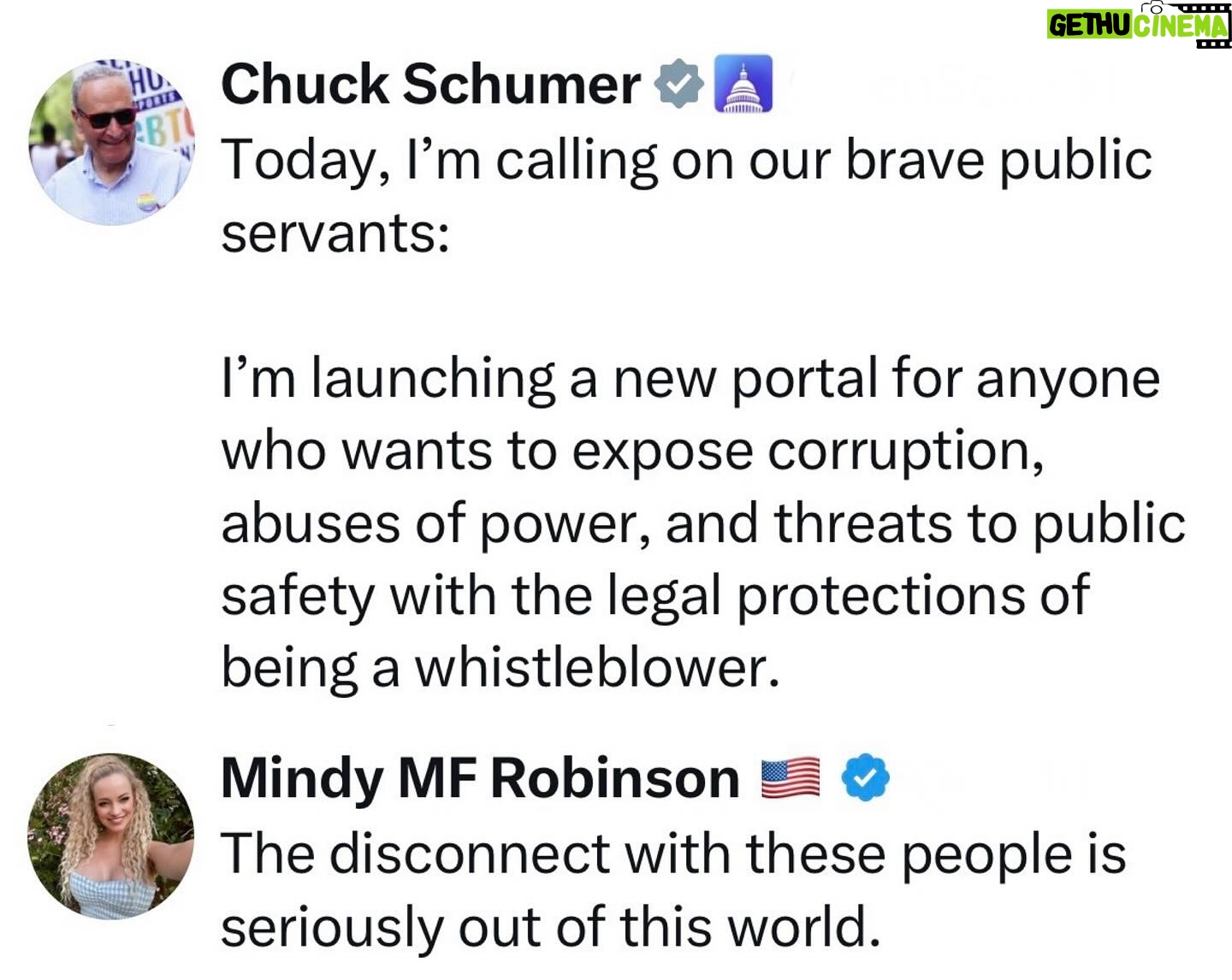Click the rainbow pin on Schumer's shirt in the avatar
The height and width of the screenshot is (980, 1232).
pyautogui.click(x=147, y=202)
